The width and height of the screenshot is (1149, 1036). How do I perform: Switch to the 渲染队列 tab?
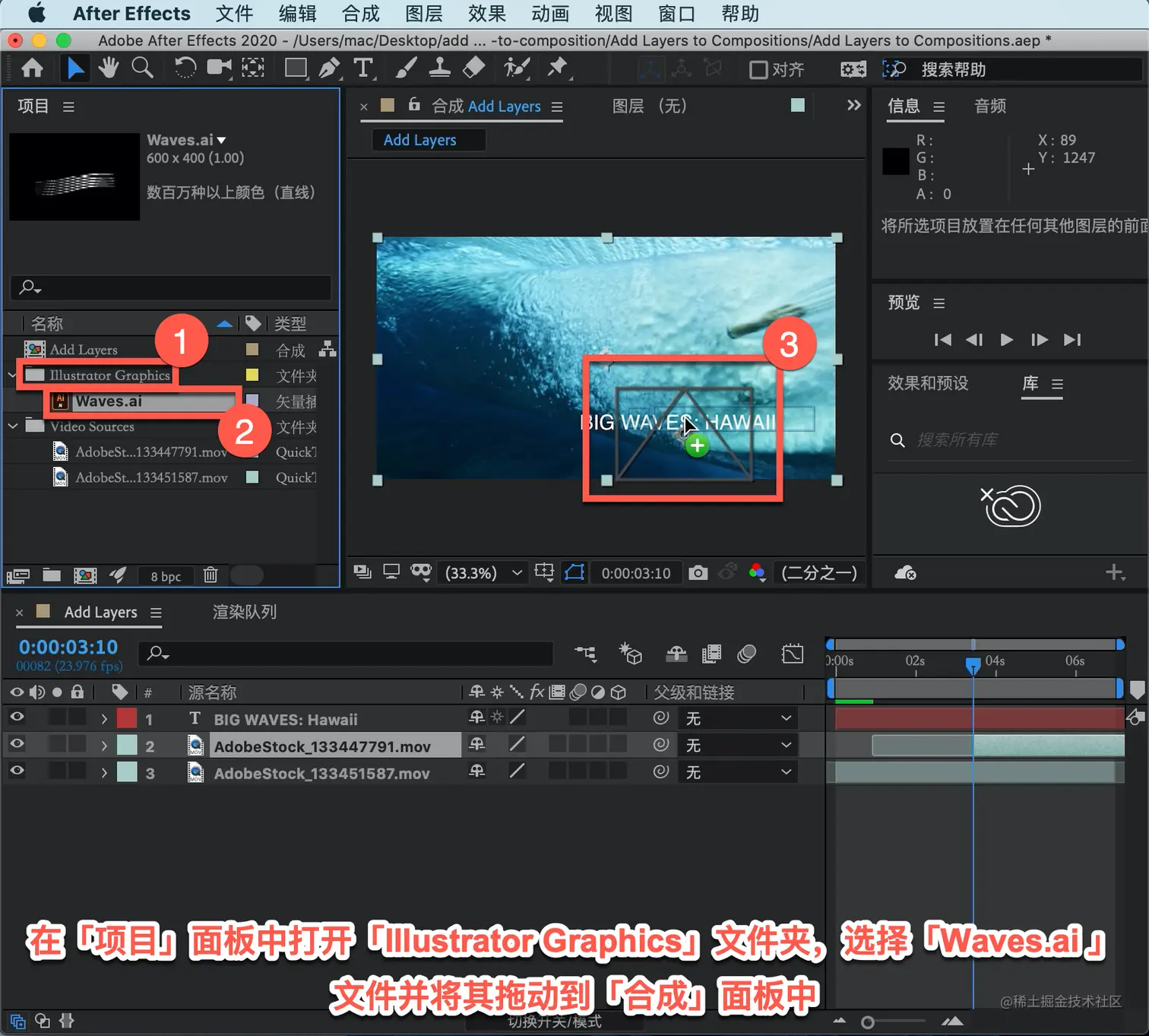click(244, 612)
